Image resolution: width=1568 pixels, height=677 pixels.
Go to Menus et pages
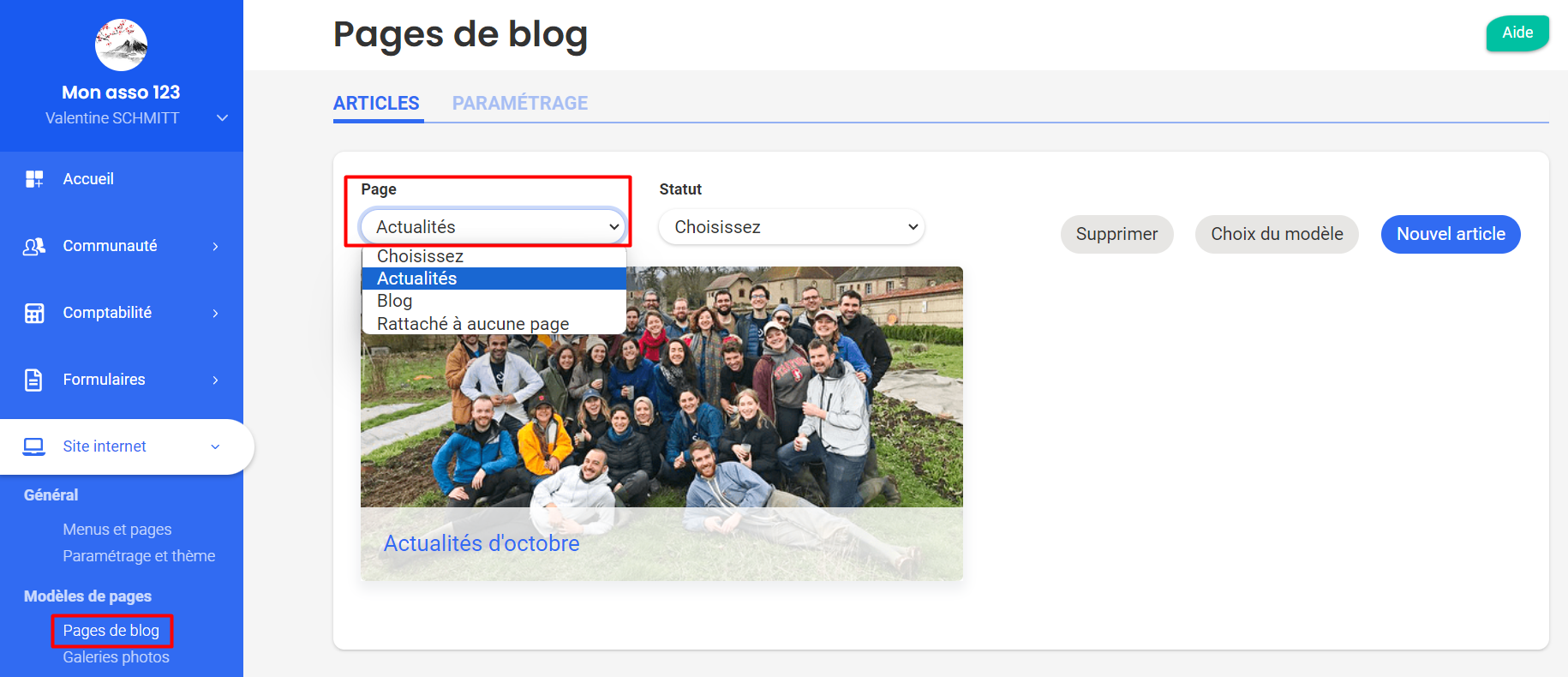click(117, 530)
